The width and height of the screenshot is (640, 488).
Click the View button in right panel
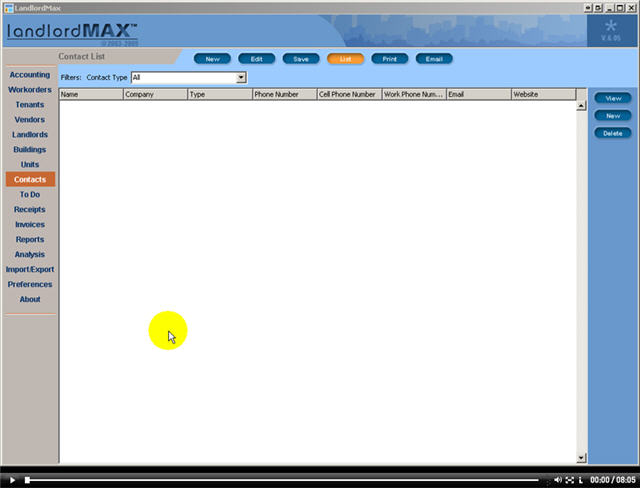coord(613,98)
